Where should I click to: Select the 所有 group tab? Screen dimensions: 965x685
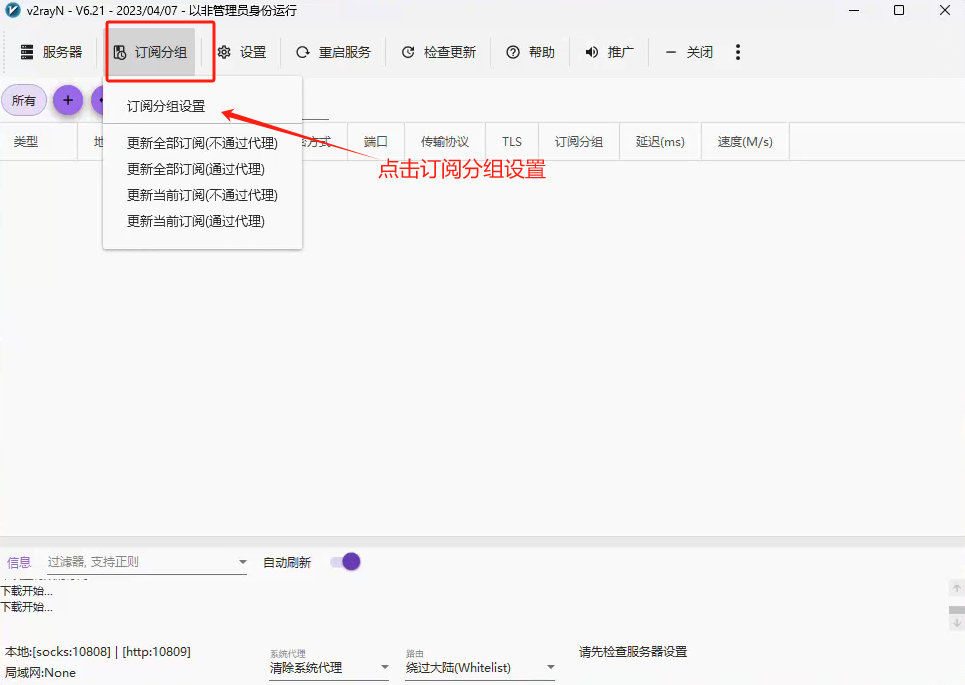coord(24,101)
